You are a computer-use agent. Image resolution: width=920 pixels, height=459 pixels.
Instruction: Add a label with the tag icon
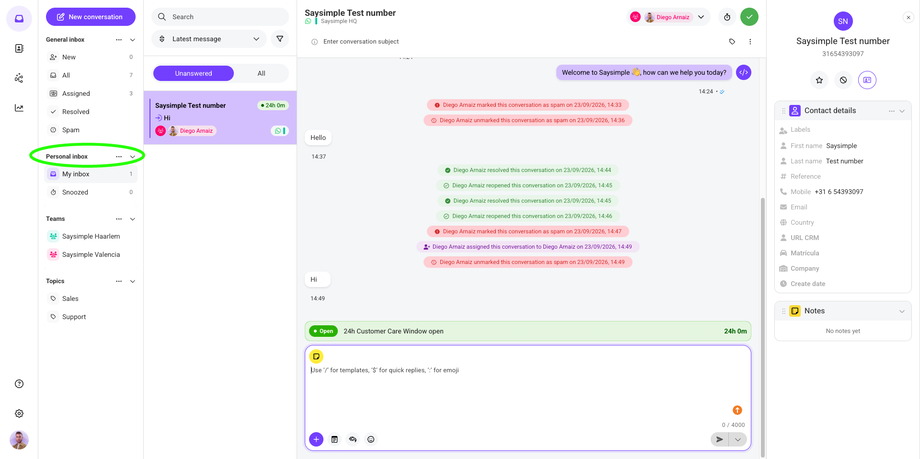tap(732, 42)
